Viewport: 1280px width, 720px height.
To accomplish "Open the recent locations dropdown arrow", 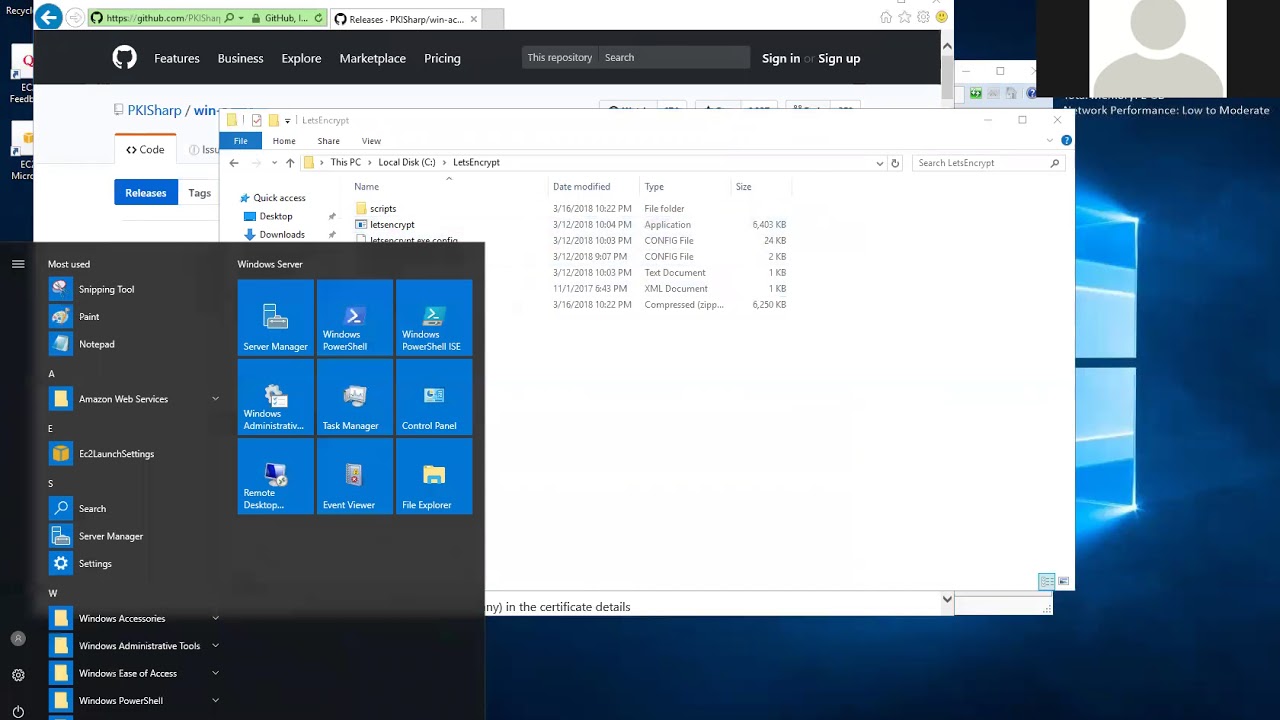I will [x=274, y=163].
